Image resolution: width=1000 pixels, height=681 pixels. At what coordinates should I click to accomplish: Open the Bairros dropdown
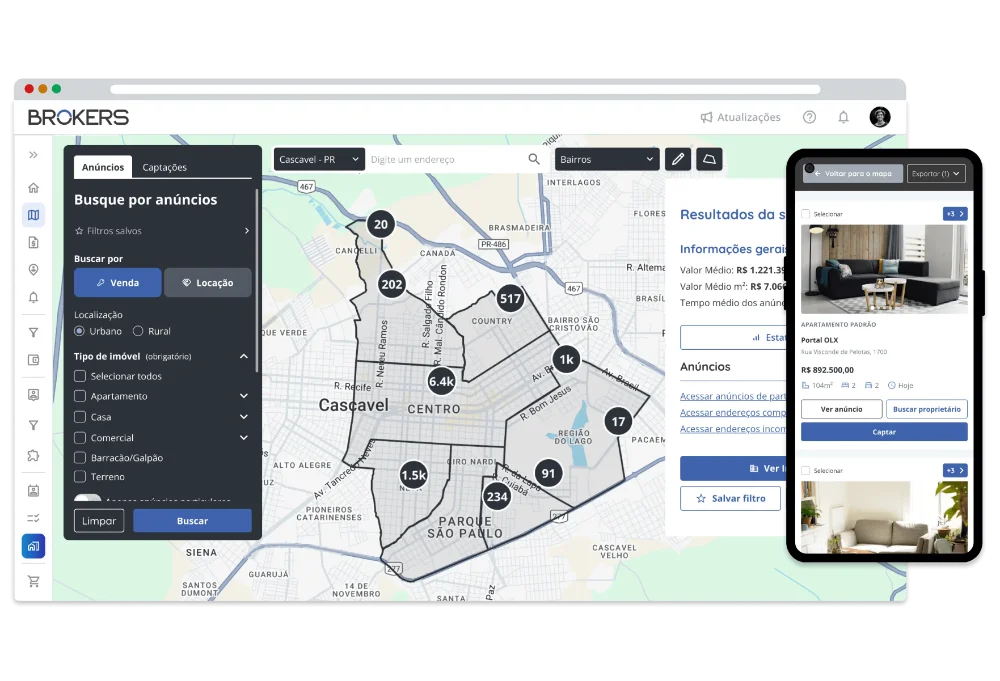(606, 159)
